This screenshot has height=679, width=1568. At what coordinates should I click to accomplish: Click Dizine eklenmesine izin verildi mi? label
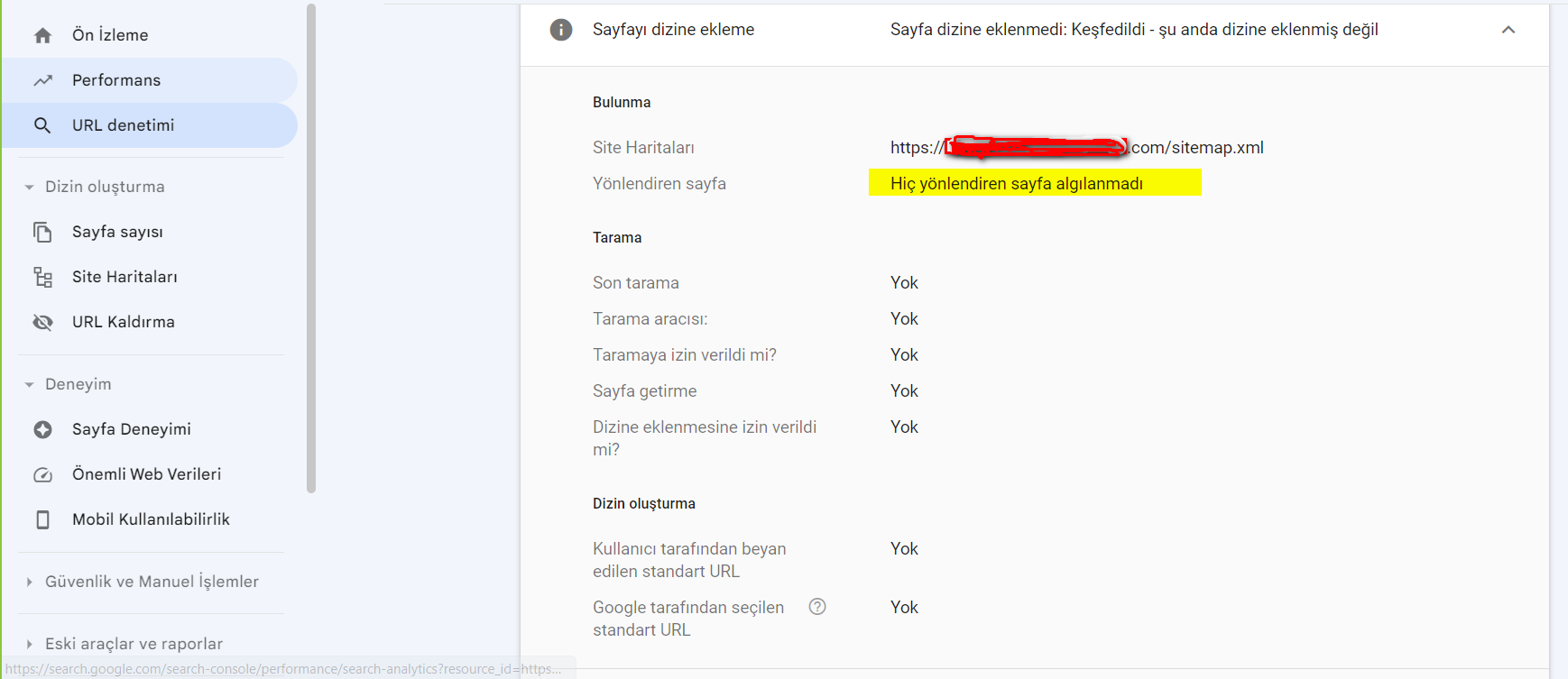pos(705,438)
